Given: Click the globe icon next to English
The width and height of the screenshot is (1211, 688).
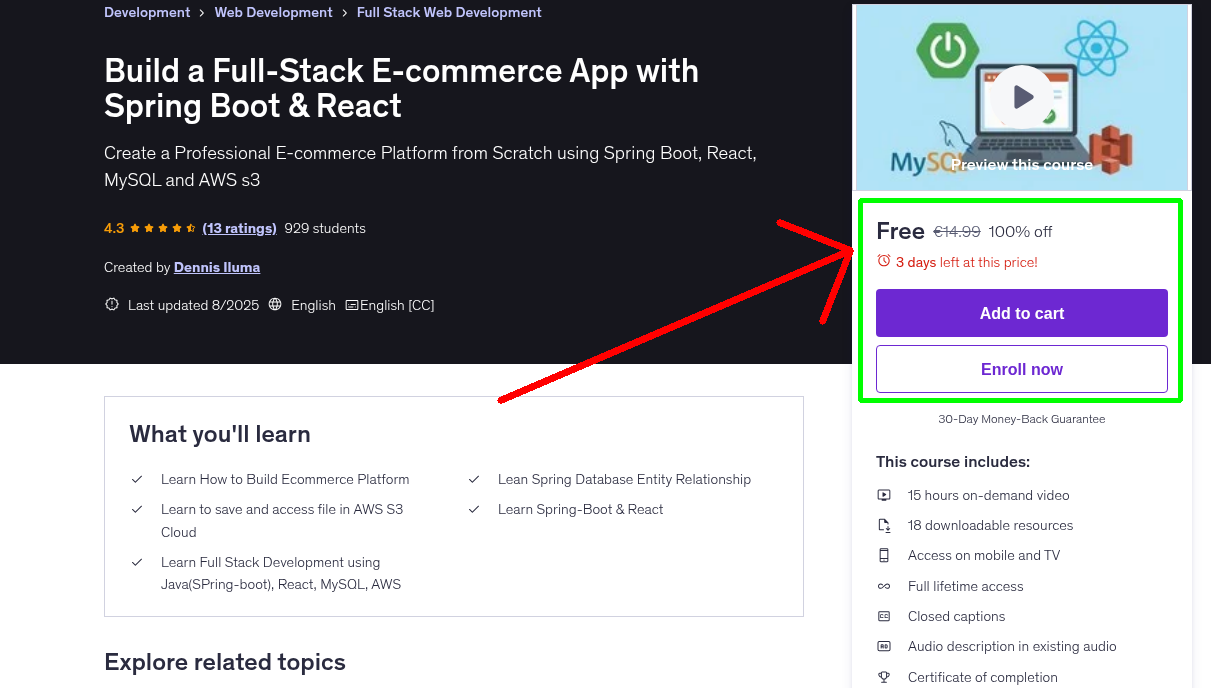Looking at the screenshot, I should click(275, 305).
